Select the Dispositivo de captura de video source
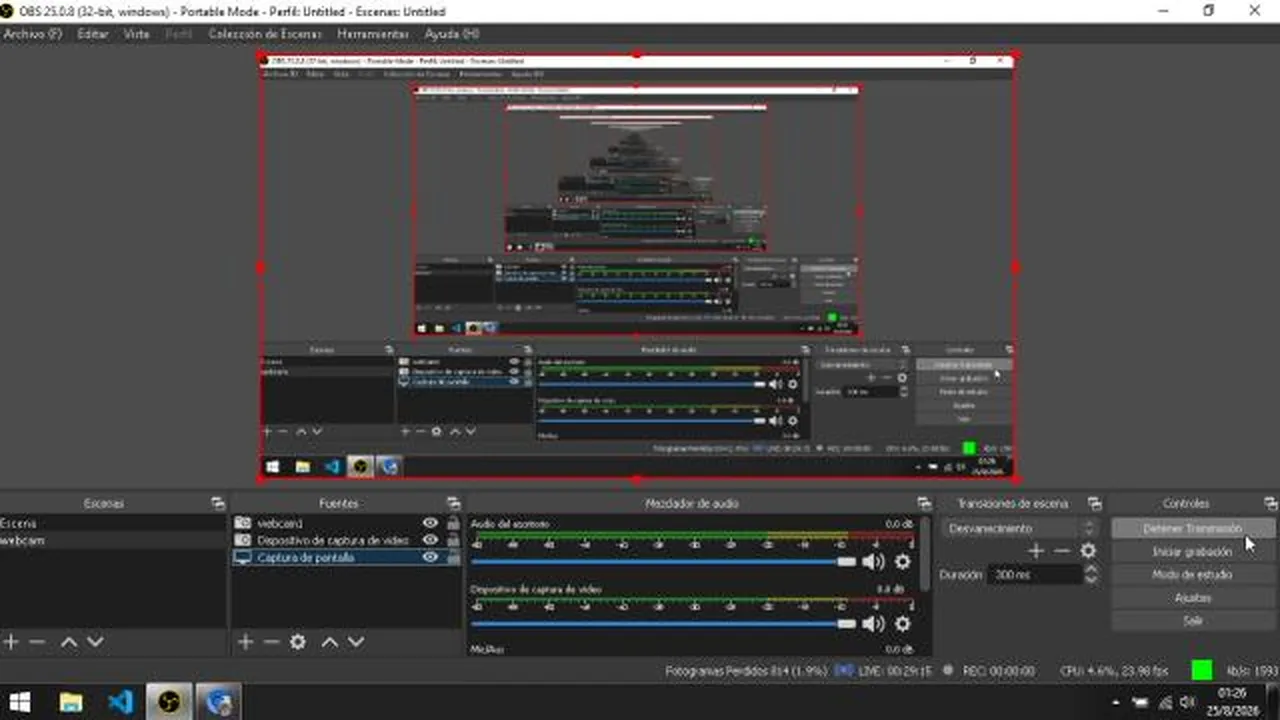 click(x=347, y=540)
